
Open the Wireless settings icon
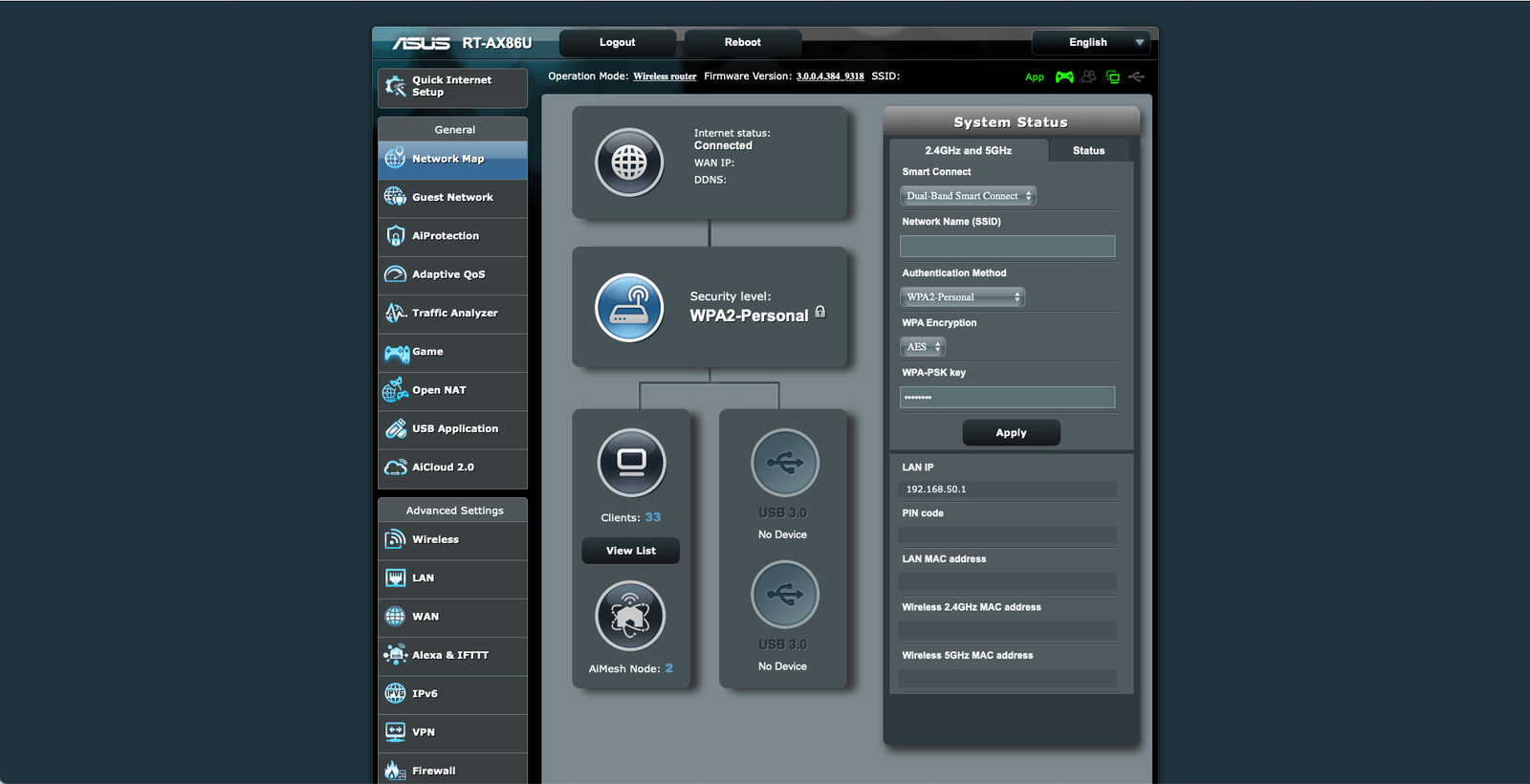click(x=395, y=539)
